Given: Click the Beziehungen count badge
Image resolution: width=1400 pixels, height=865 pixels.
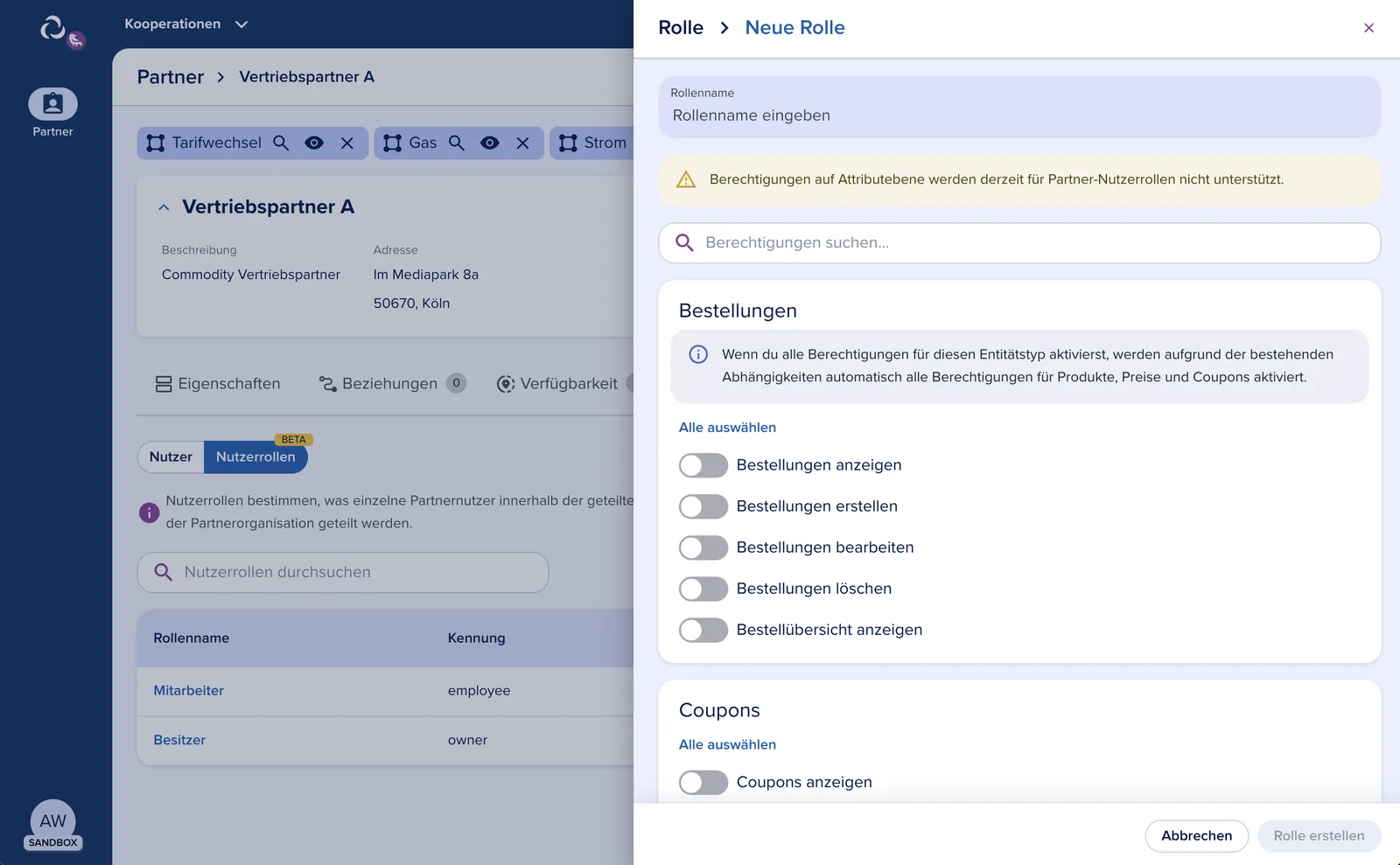Looking at the screenshot, I should pyautogui.click(x=457, y=383).
